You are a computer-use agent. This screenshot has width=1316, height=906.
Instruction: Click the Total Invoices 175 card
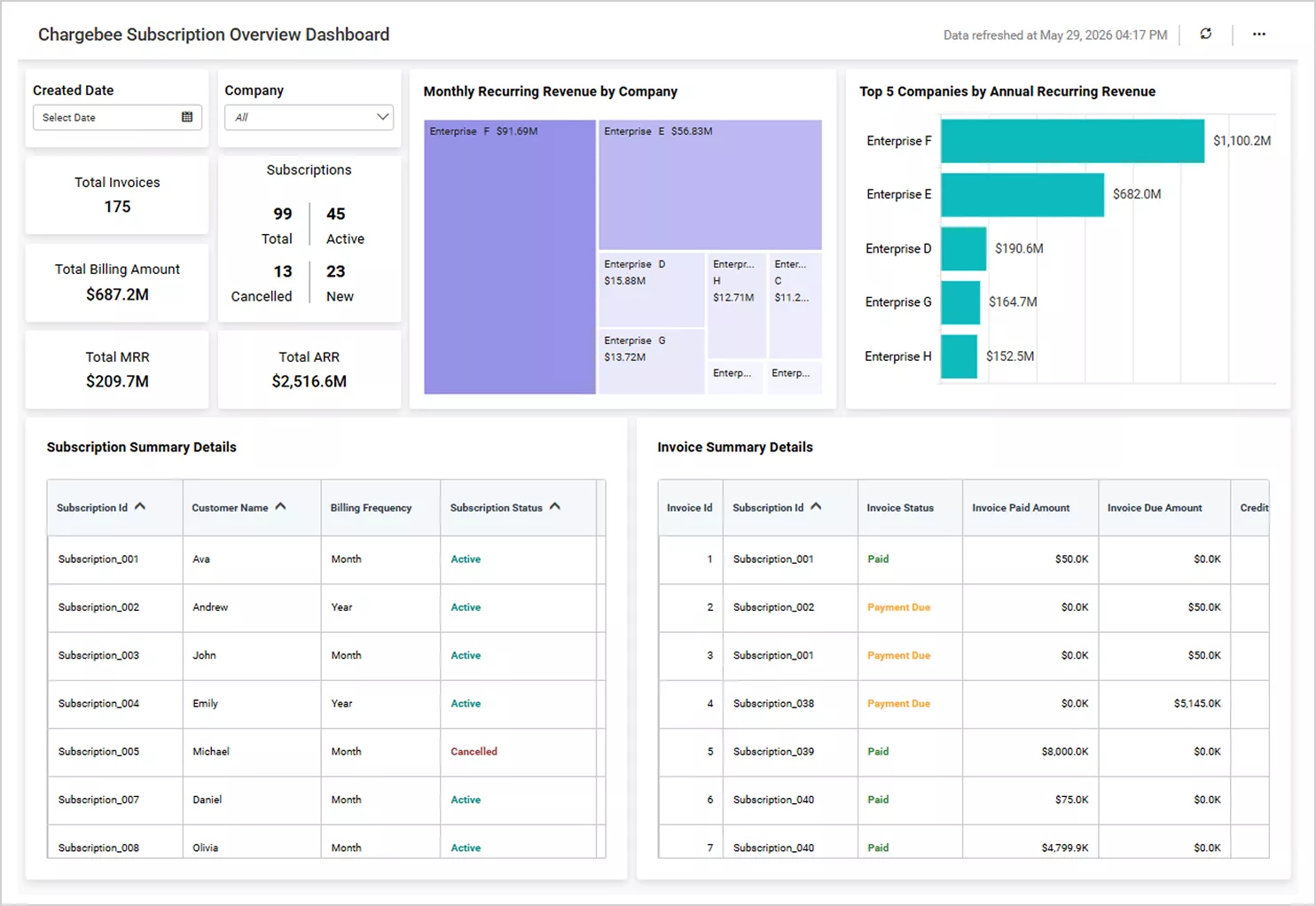click(x=117, y=195)
